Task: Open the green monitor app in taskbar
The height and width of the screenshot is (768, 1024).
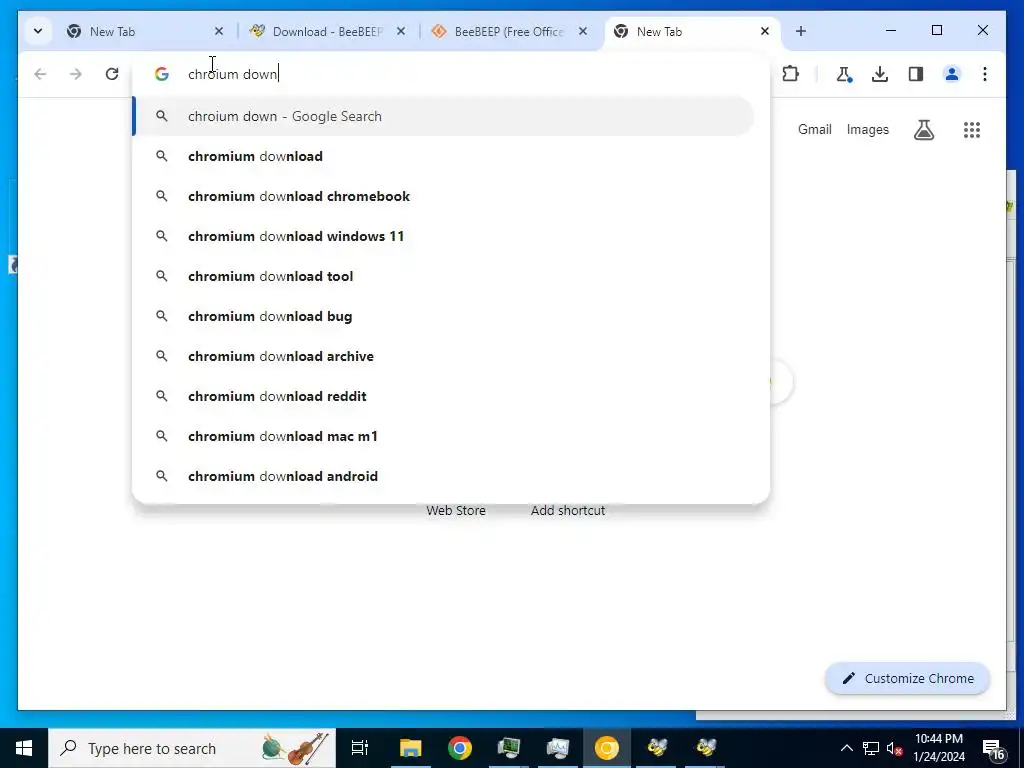Action: click(x=509, y=748)
